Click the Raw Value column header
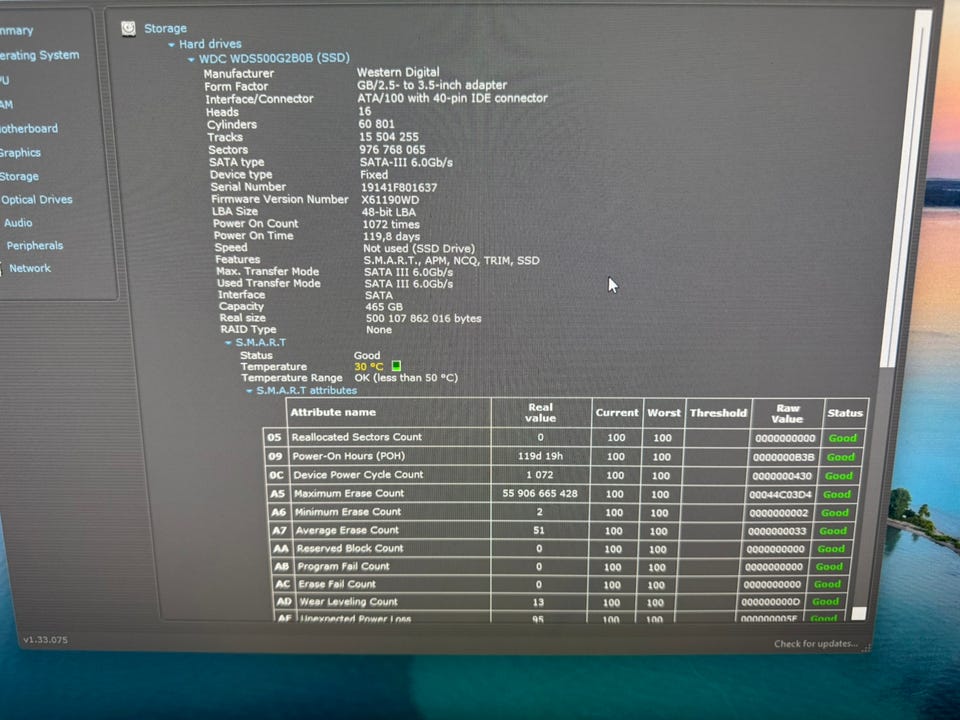Viewport: 960px width, 720px height. [x=787, y=414]
